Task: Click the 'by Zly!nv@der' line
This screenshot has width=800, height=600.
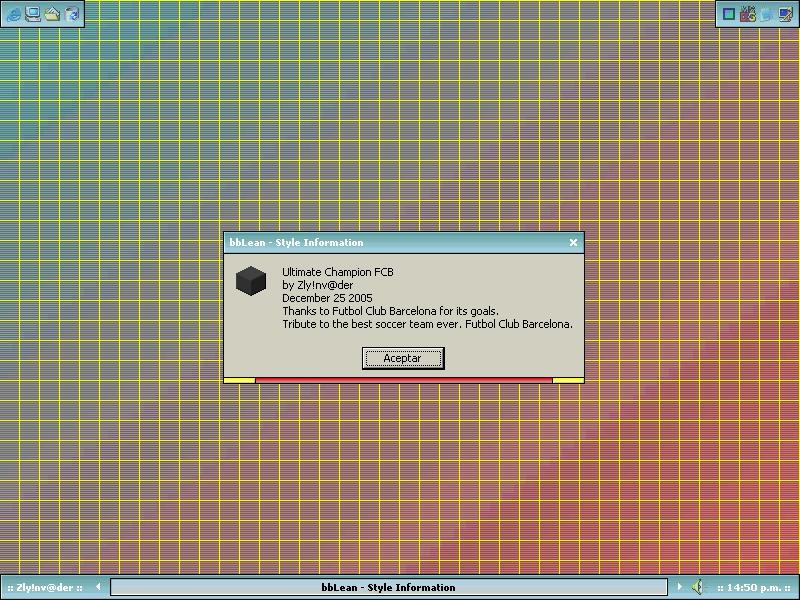Action: 317,285
